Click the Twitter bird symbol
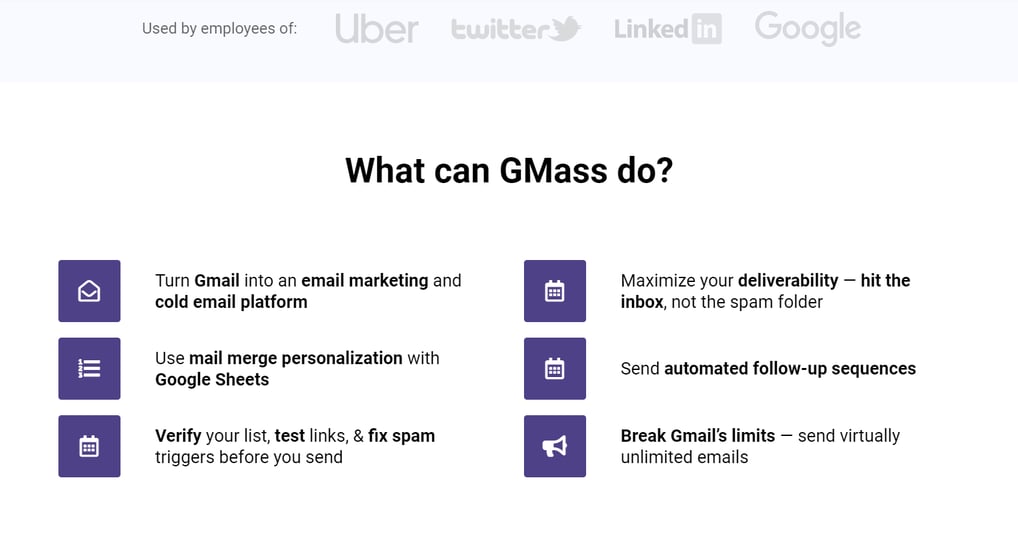 click(565, 29)
